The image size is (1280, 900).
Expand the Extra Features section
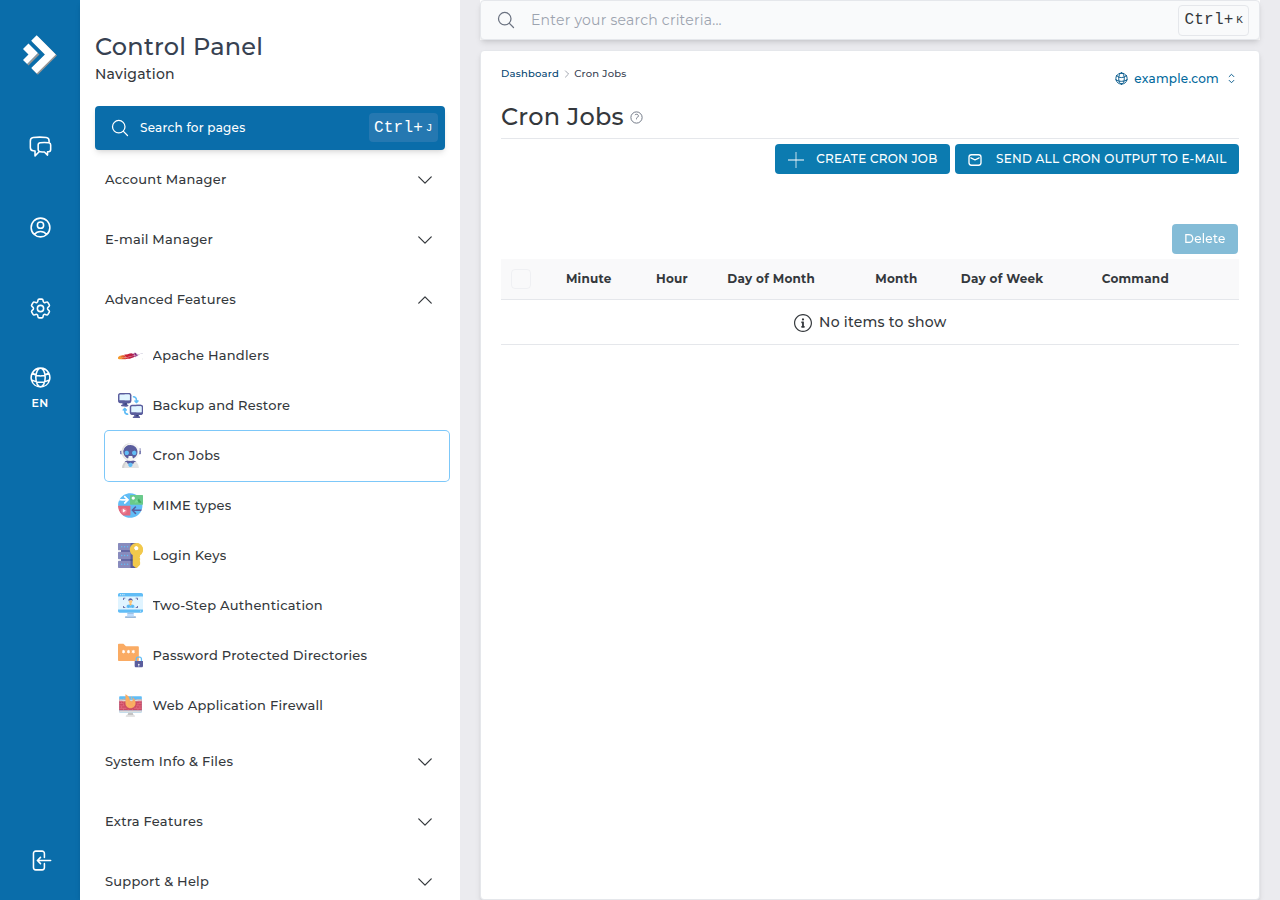pos(270,822)
